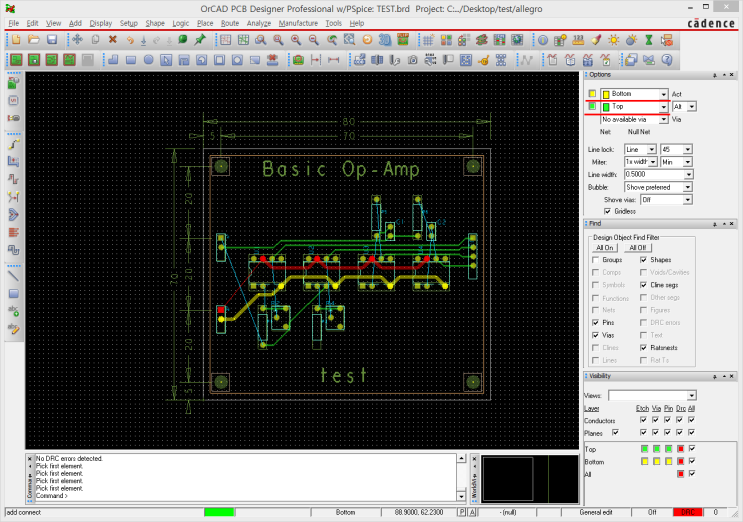Click the Undo arrow icon
This screenshot has height=522, width=743.
129,40
